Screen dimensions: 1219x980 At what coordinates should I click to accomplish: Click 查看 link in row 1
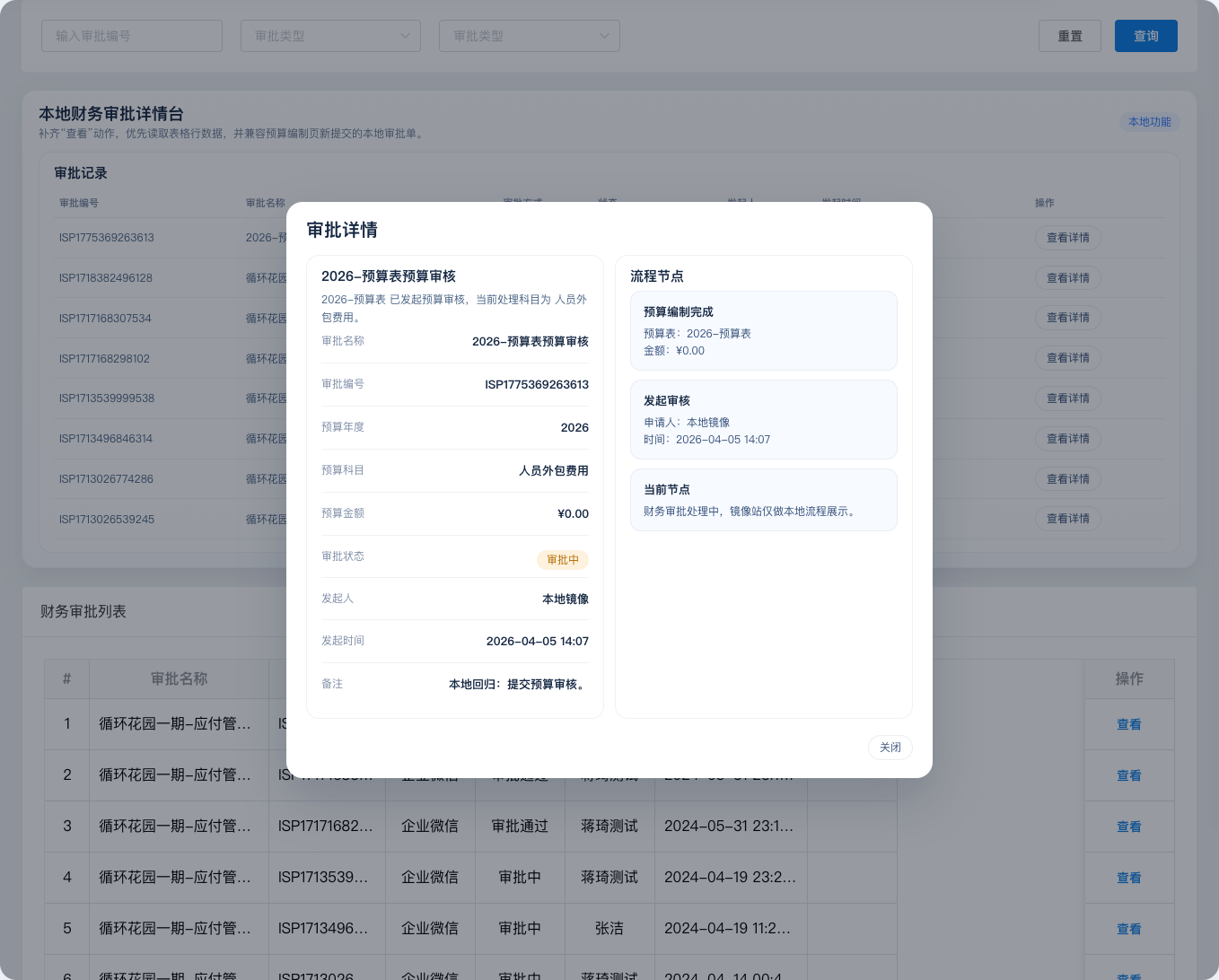[x=1128, y=724]
